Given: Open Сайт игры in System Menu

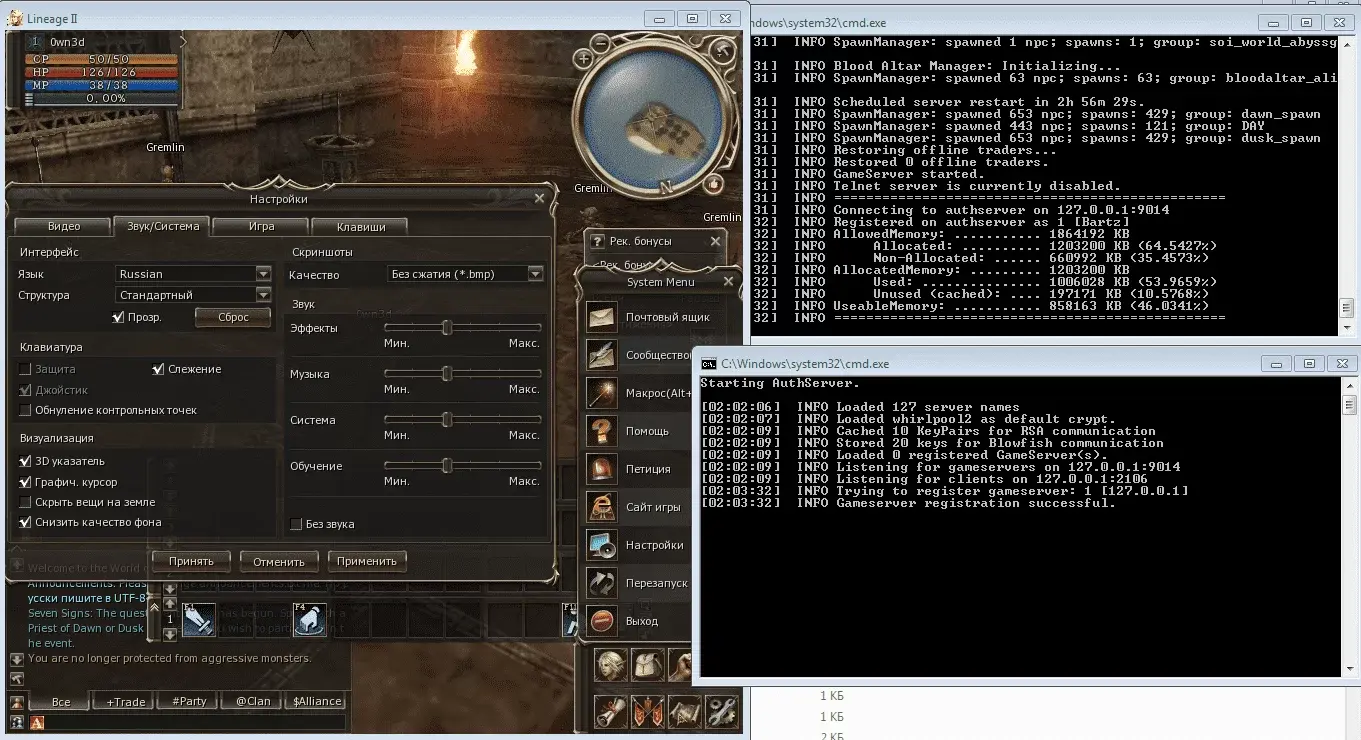Looking at the screenshot, I should pyautogui.click(x=640, y=507).
